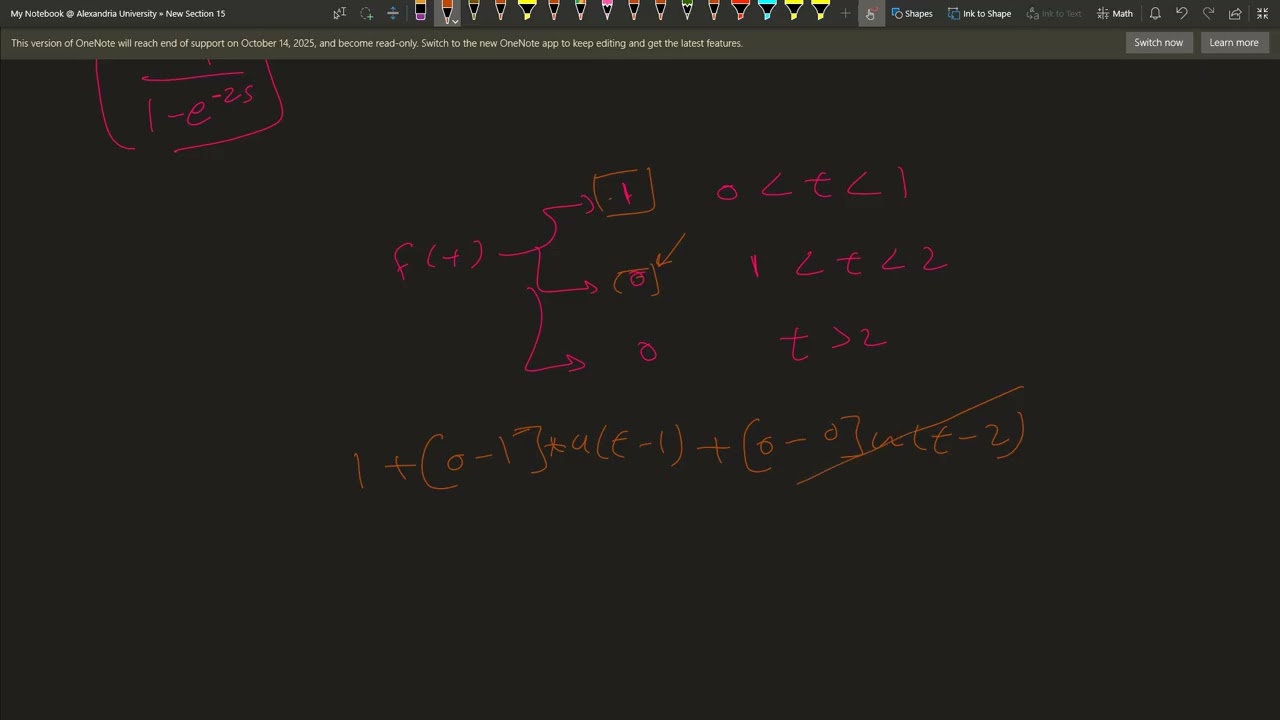Click the end of support notification message
The height and width of the screenshot is (720, 1280).
[377, 43]
